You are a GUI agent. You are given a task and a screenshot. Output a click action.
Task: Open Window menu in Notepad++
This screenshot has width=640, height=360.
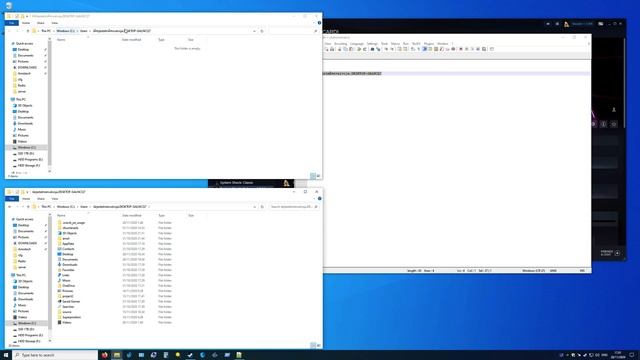pos(442,44)
